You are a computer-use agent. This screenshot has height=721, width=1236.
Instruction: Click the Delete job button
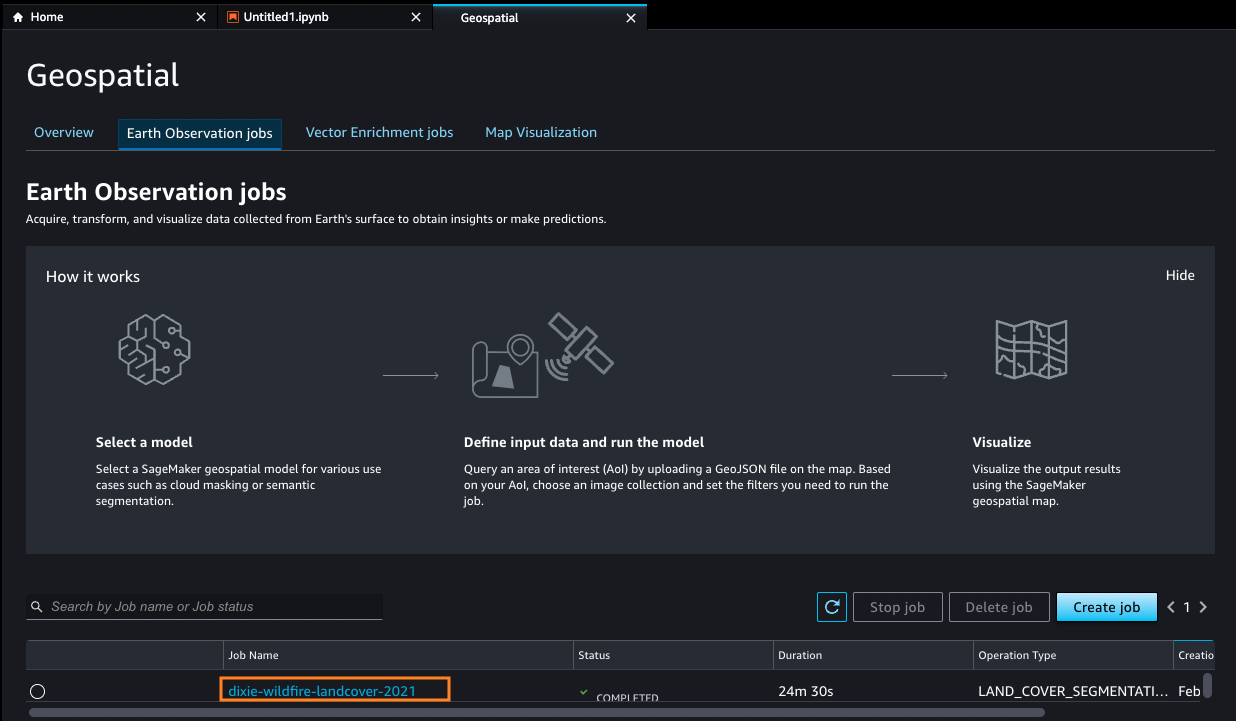[x=998, y=607]
